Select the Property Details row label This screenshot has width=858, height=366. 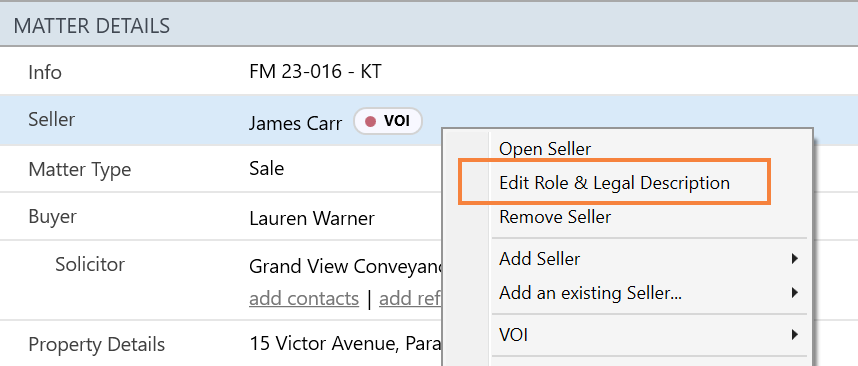point(96,345)
